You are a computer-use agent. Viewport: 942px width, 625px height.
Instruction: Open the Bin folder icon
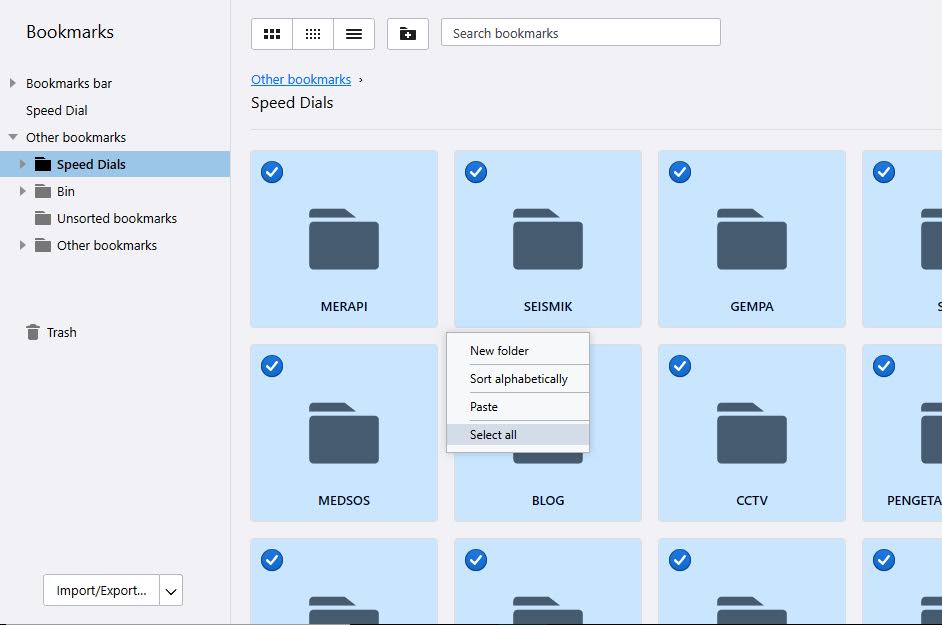[44, 191]
